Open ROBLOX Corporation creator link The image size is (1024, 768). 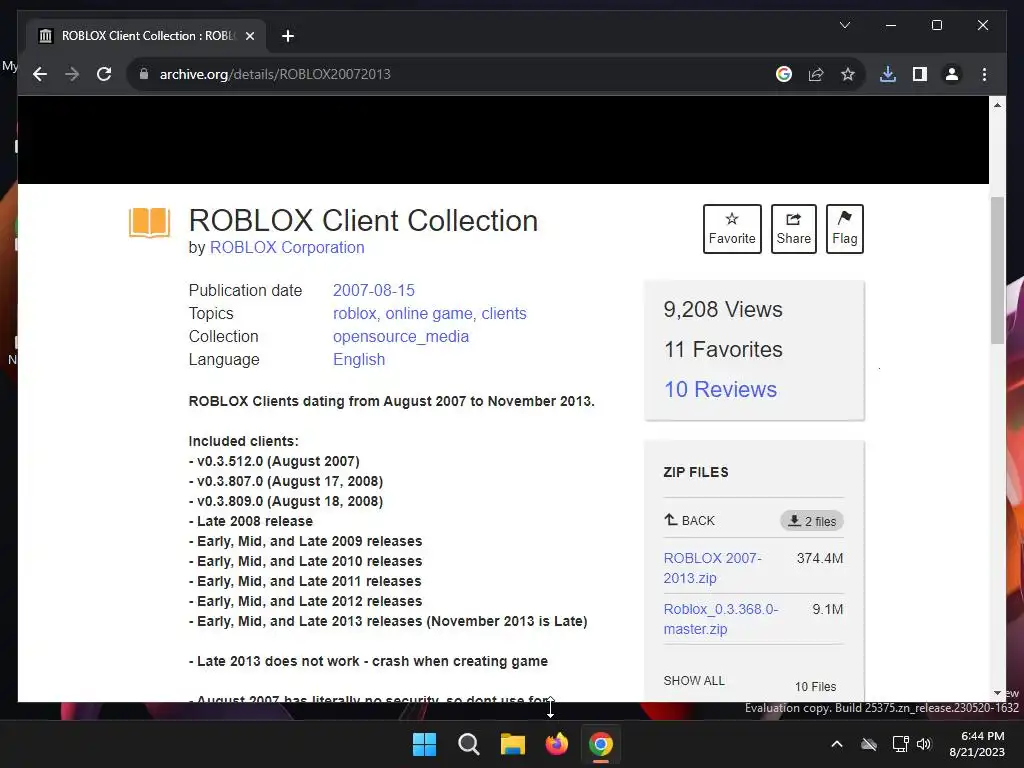point(287,248)
